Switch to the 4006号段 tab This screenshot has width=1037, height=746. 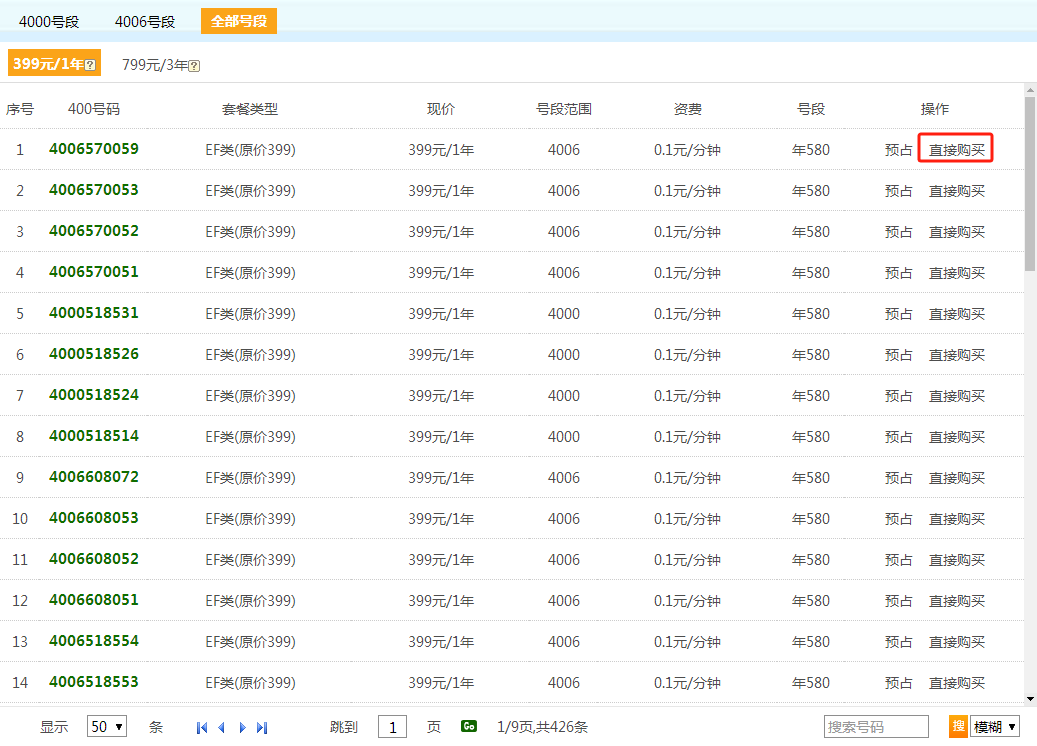point(145,21)
